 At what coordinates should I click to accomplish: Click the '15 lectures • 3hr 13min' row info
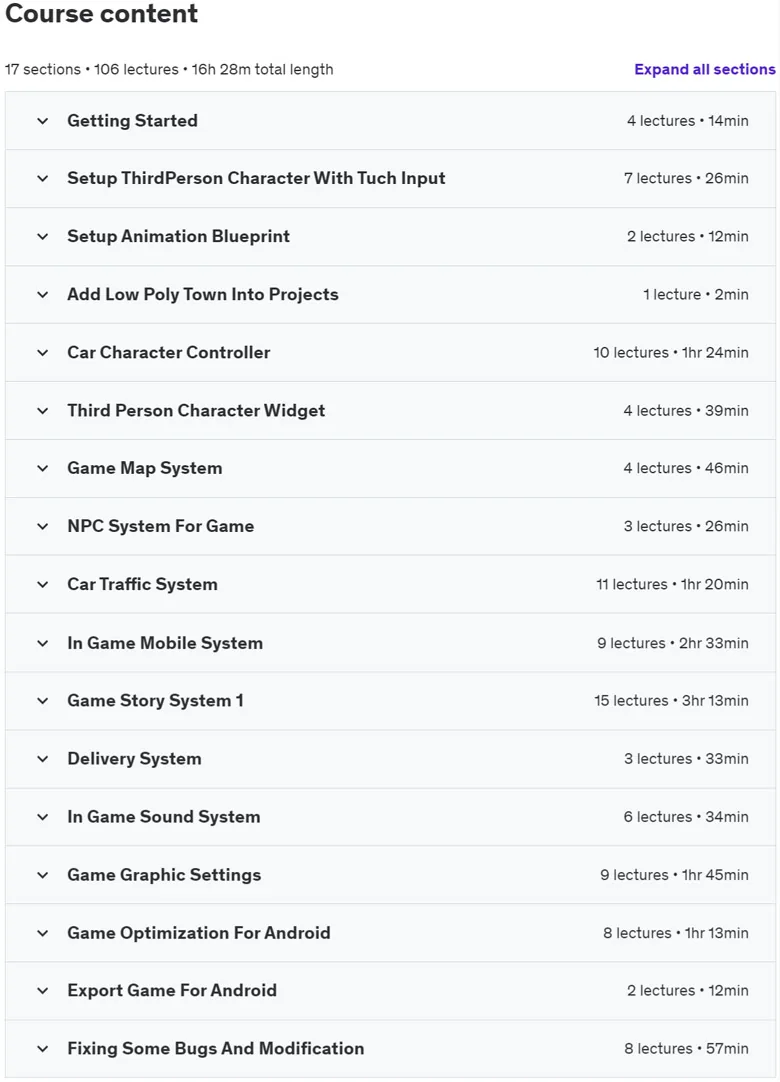[672, 701]
